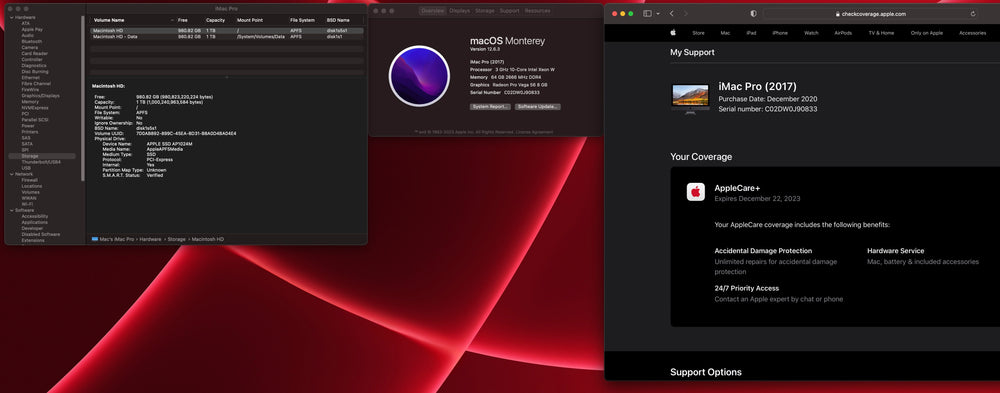Image resolution: width=1000 pixels, height=393 pixels.
Task: Open Store in Apple navigation
Action: tap(698, 33)
